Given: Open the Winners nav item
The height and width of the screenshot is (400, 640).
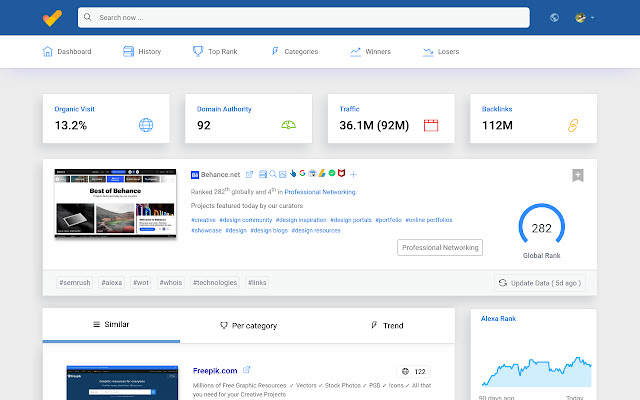Looking at the screenshot, I should click(371, 51).
